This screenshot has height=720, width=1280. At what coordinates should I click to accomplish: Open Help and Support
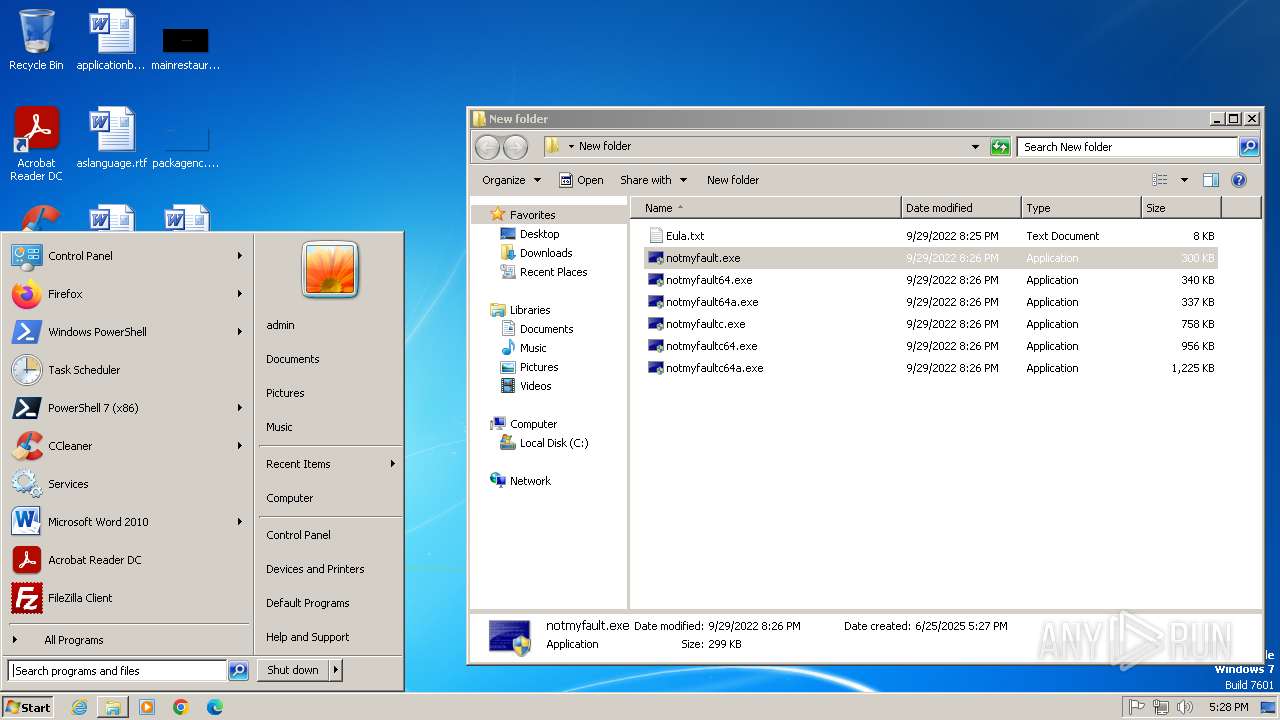[x=308, y=637]
